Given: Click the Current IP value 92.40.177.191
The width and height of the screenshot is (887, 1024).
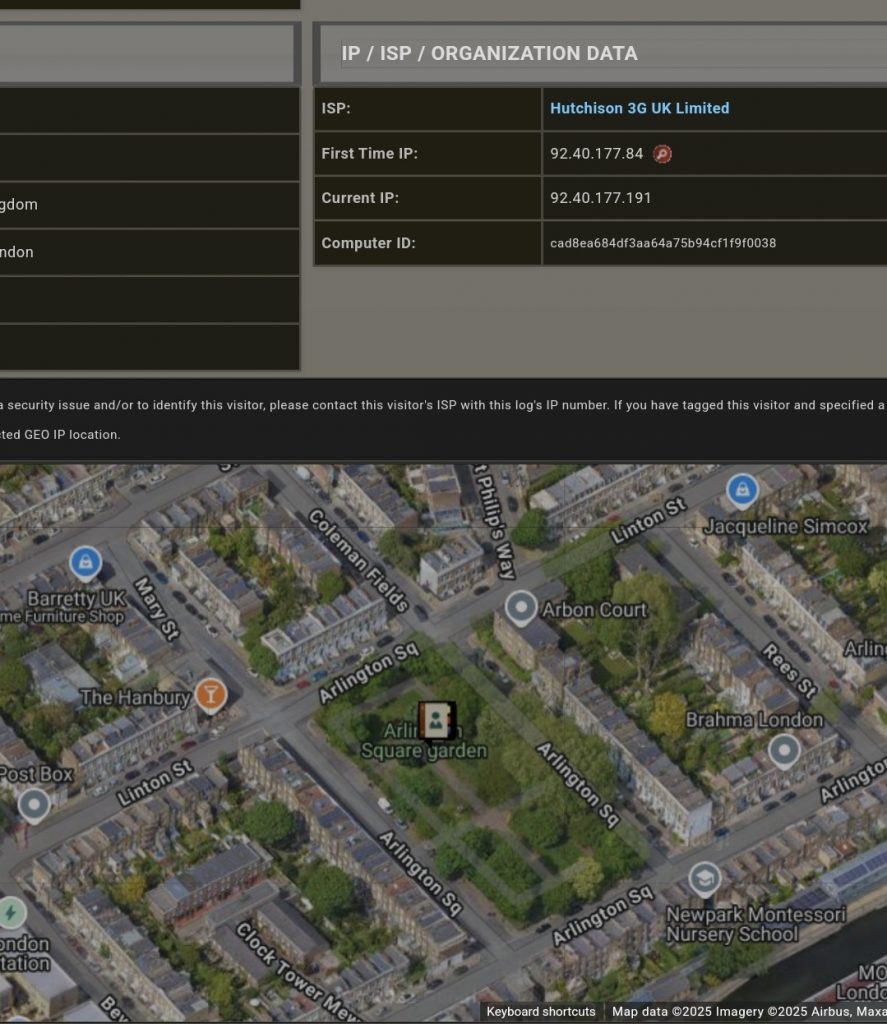Looking at the screenshot, I should click(x=600, y=198).
